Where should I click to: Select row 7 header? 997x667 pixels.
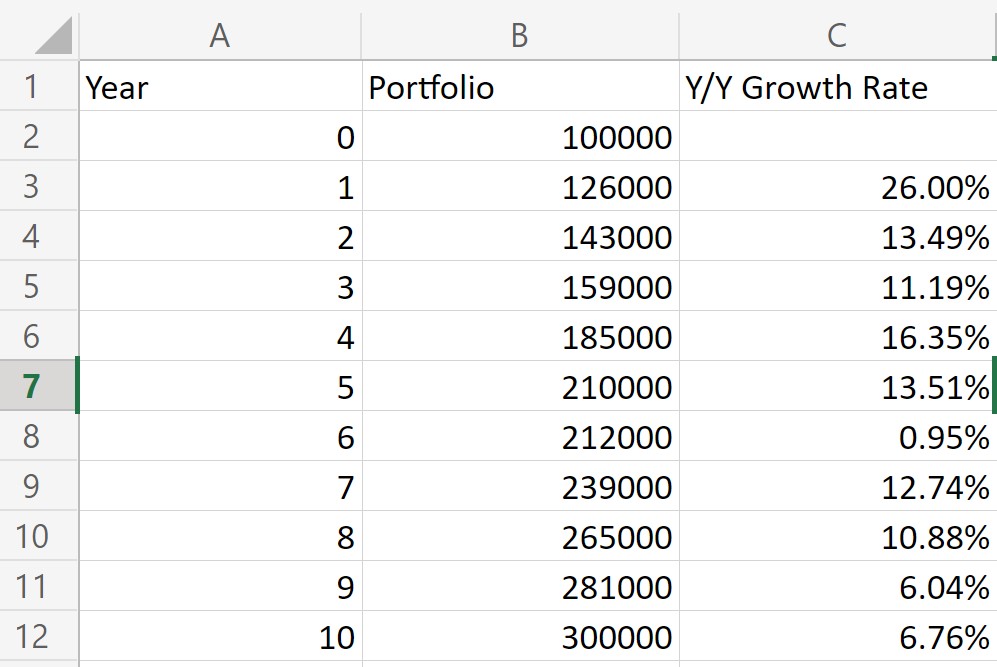click(39, 386)
